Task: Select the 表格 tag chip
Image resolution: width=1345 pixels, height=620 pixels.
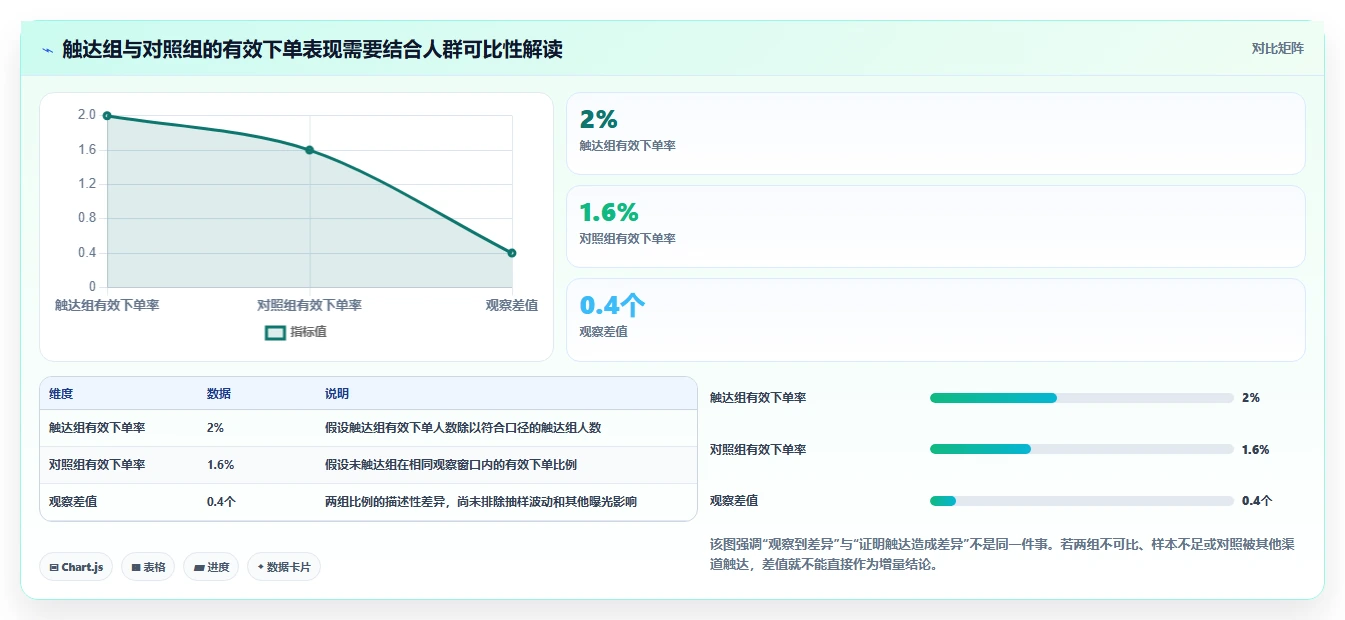Action: click(148, 567)
